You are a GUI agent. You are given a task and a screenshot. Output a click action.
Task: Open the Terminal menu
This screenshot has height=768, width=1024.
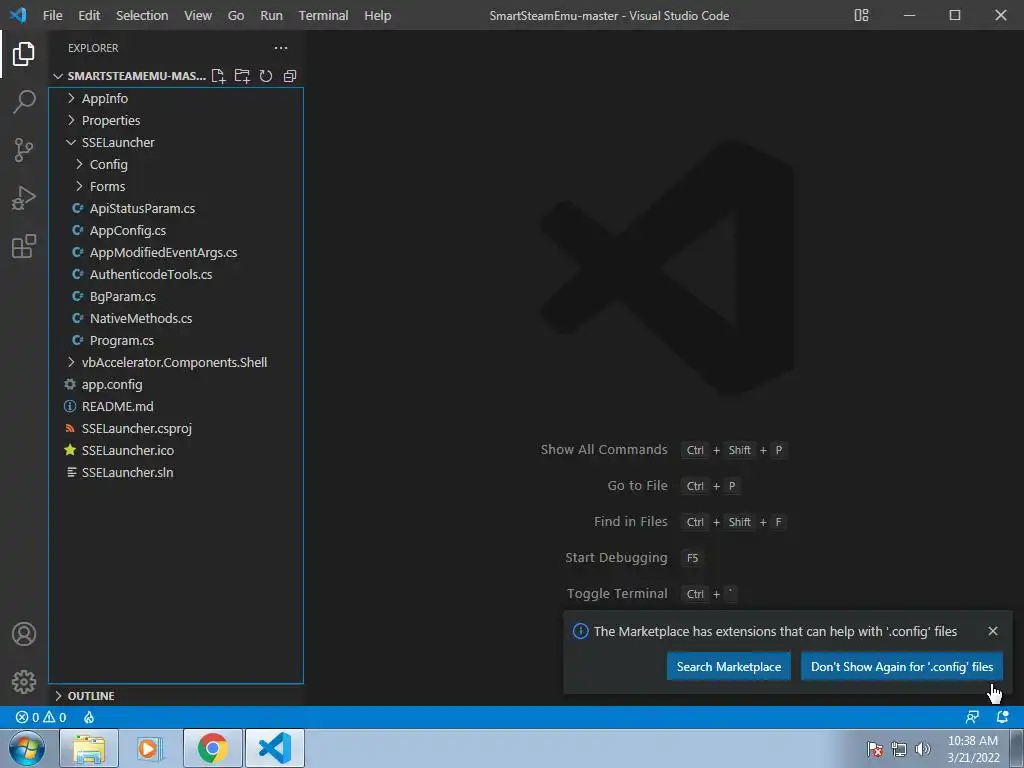point(323,15)
